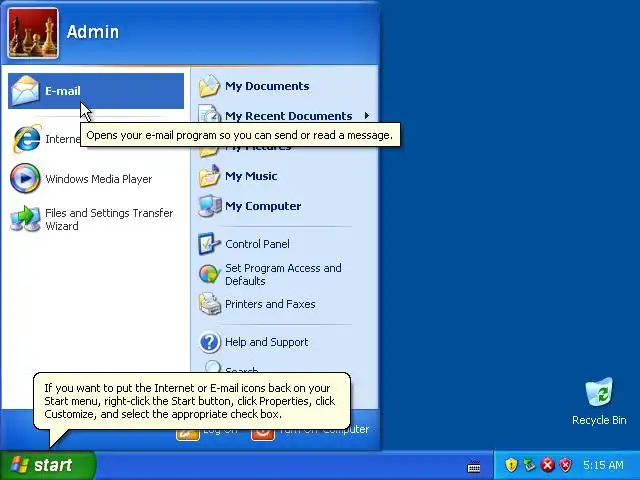The height and width of the screenshot is (480, 640).
Task: Click the Turn Off Computer icon
Action: tap(263, 435)
